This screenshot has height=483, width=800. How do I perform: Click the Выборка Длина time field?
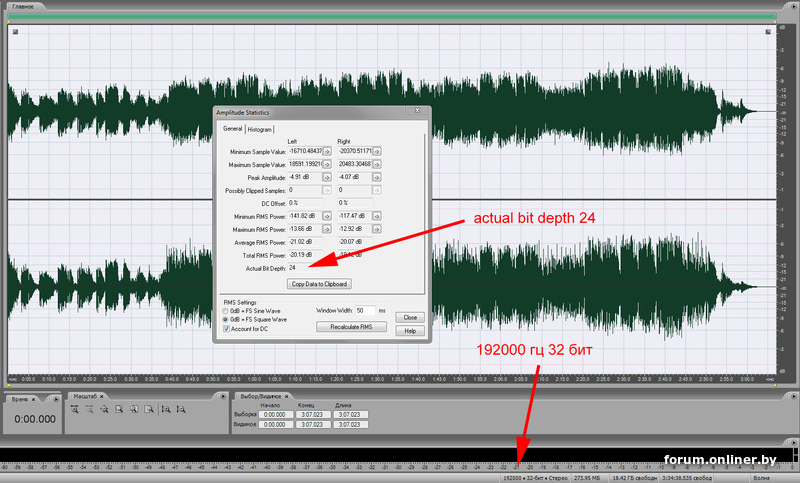(351, 415)
